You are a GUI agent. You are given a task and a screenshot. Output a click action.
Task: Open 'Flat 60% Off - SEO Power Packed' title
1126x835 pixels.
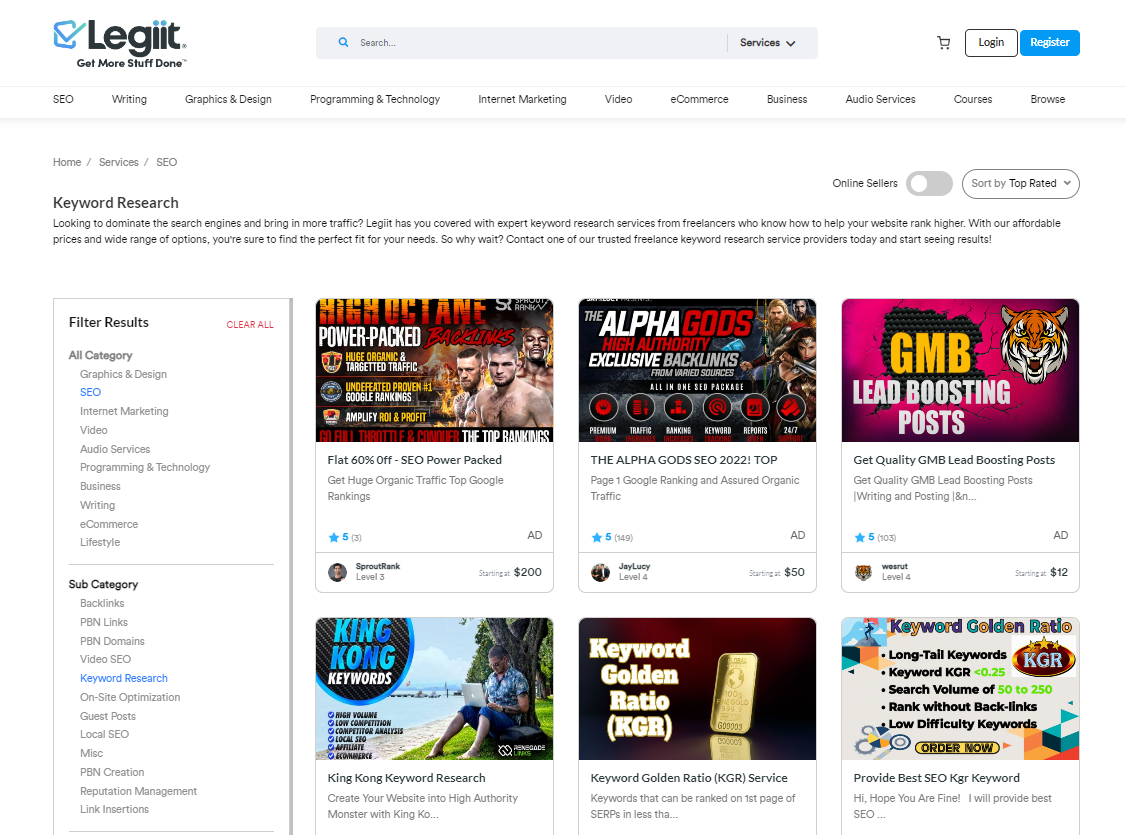[x=414, y=460]
